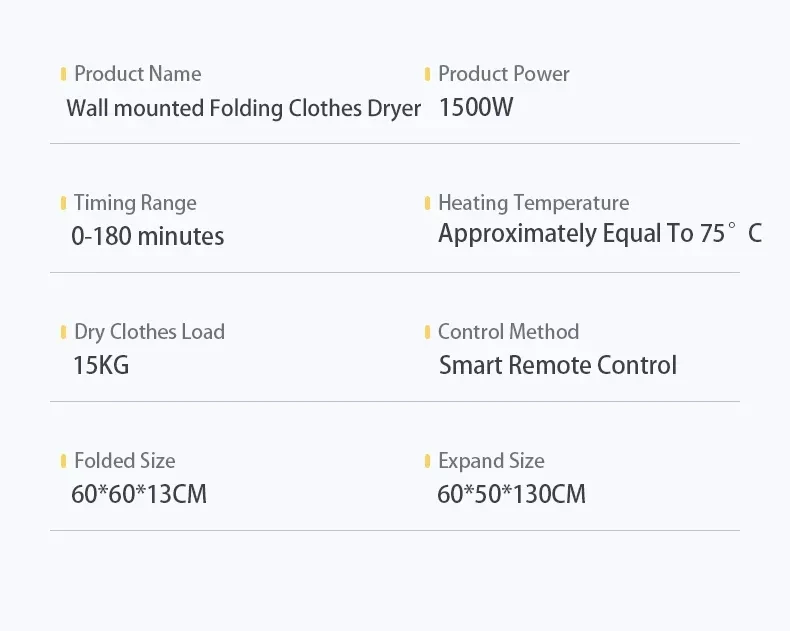Click the "Heating Temperature" heading label

tap(533, 203)
